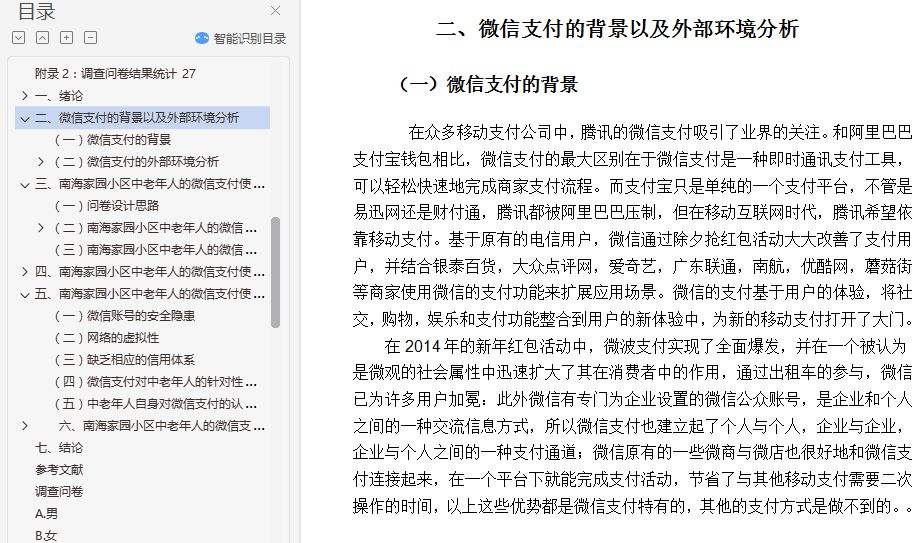Jump to (二)微信支付的外部环境分析 entry

coord(137,162)
